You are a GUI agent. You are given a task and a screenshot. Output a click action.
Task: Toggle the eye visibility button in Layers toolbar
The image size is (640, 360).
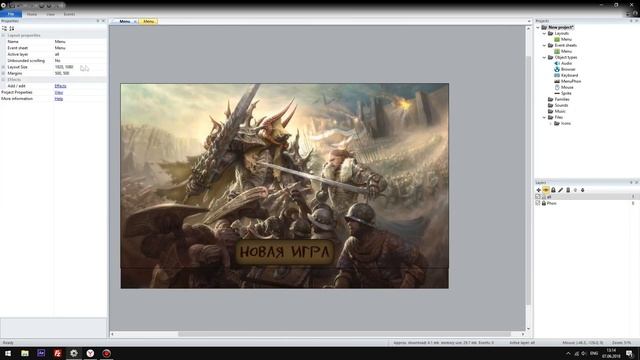546,190
